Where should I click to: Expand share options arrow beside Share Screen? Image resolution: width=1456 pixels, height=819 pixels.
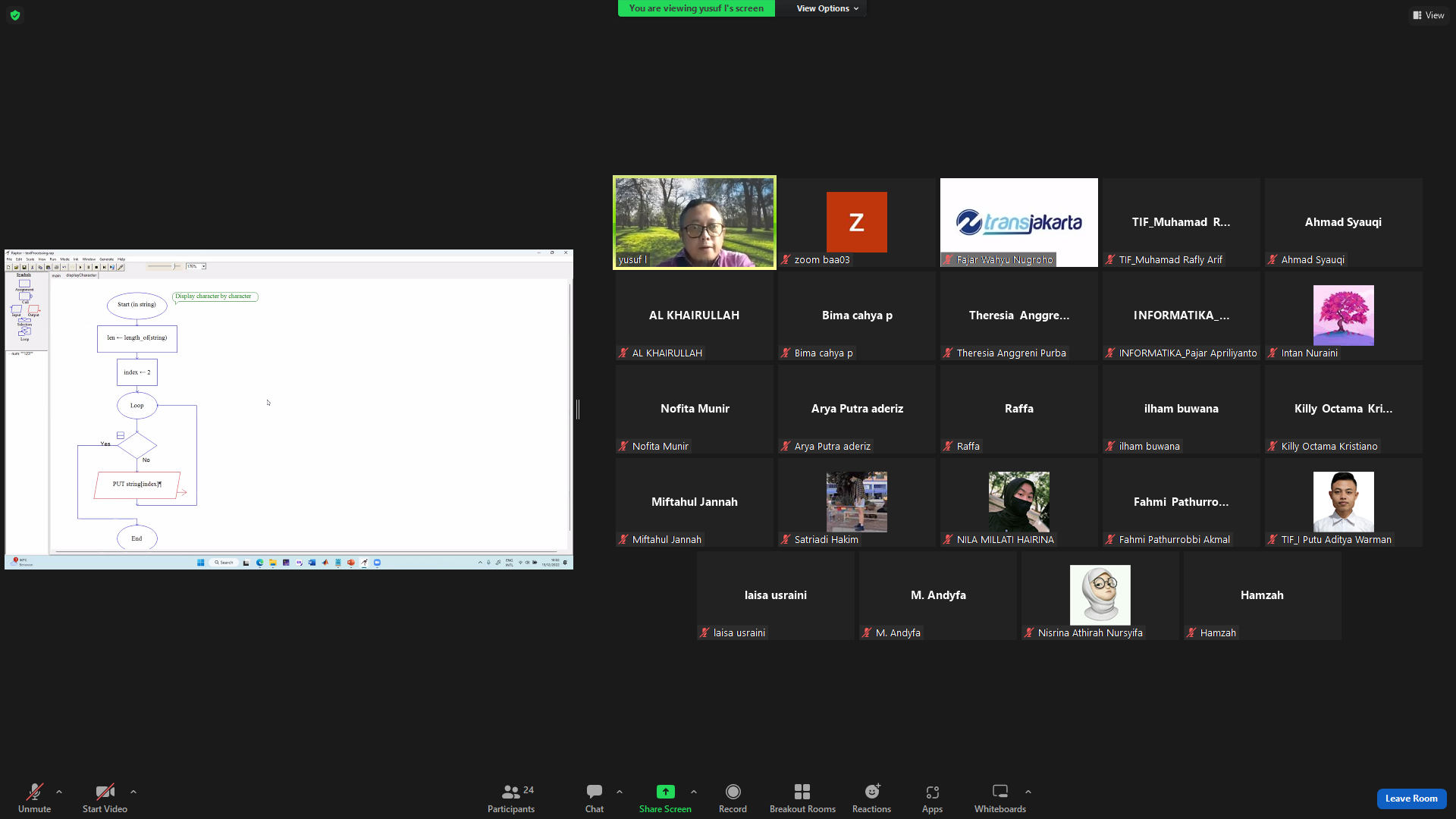pyautogui.click(x=694, y=792)
